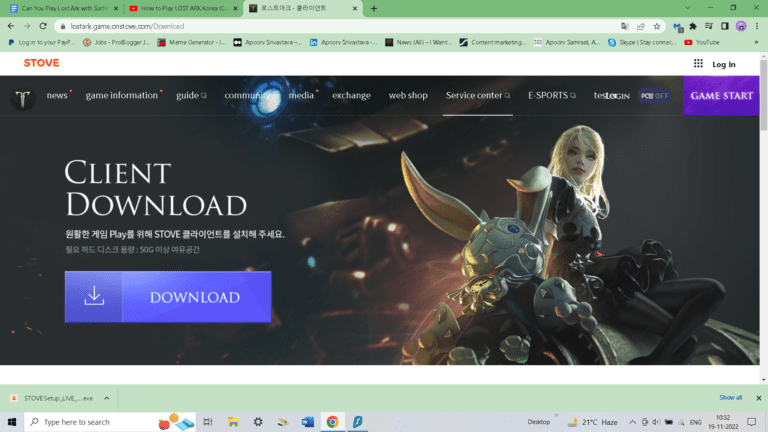
Task: Open the Chrome profile avatar
Action: coord(741,26)
